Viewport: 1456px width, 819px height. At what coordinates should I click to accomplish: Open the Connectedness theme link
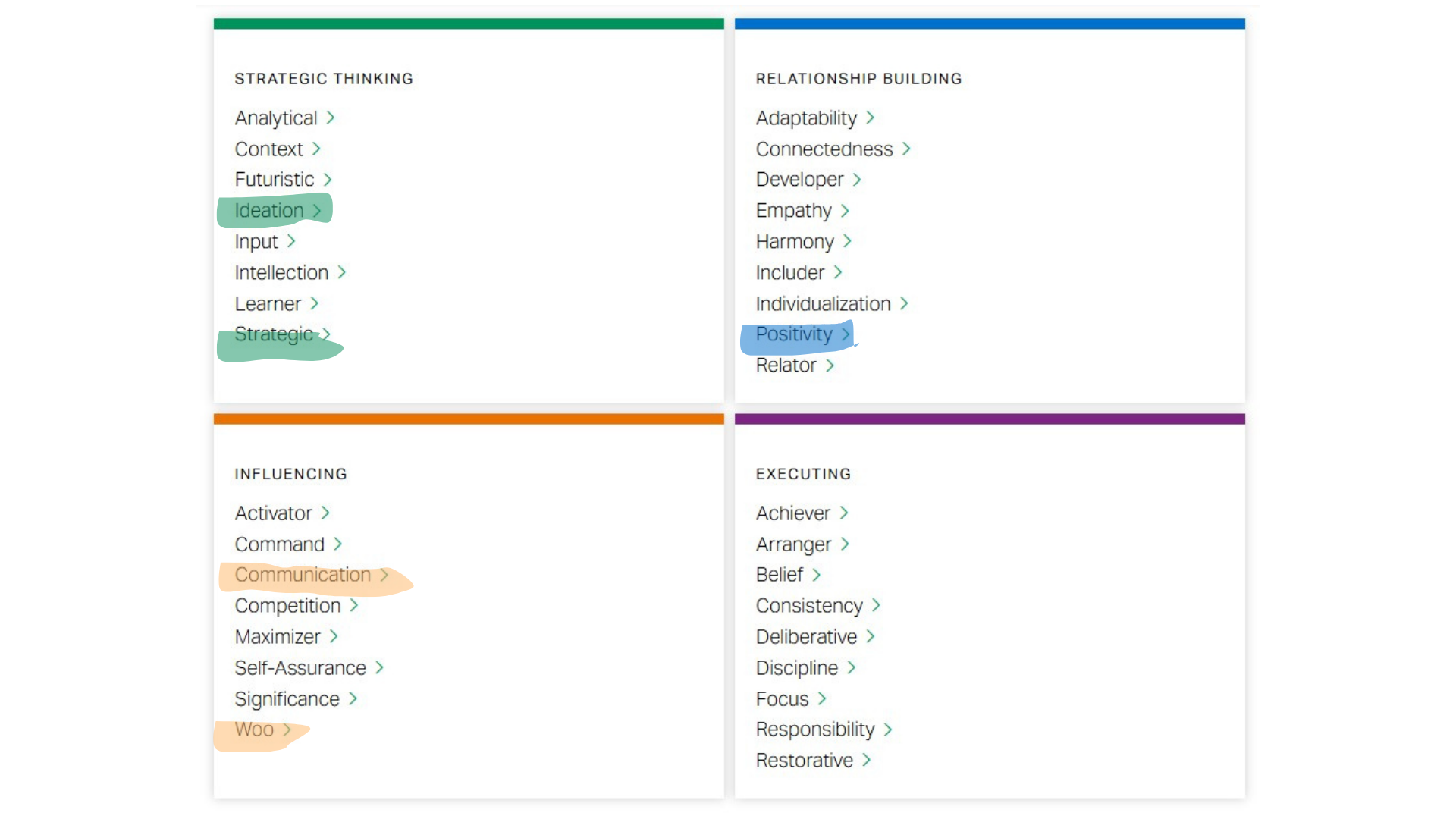[x=824, y=149]
